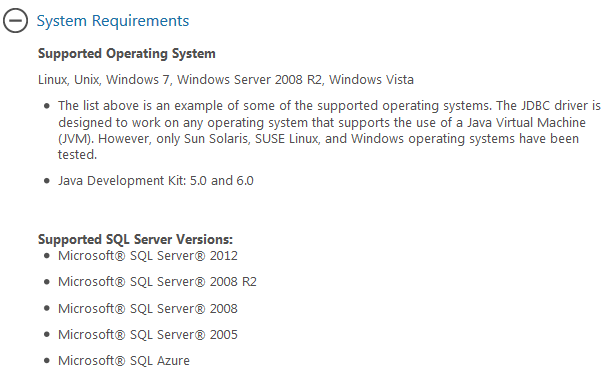Click the bullet next to Java Development Kit

point(47,181)
